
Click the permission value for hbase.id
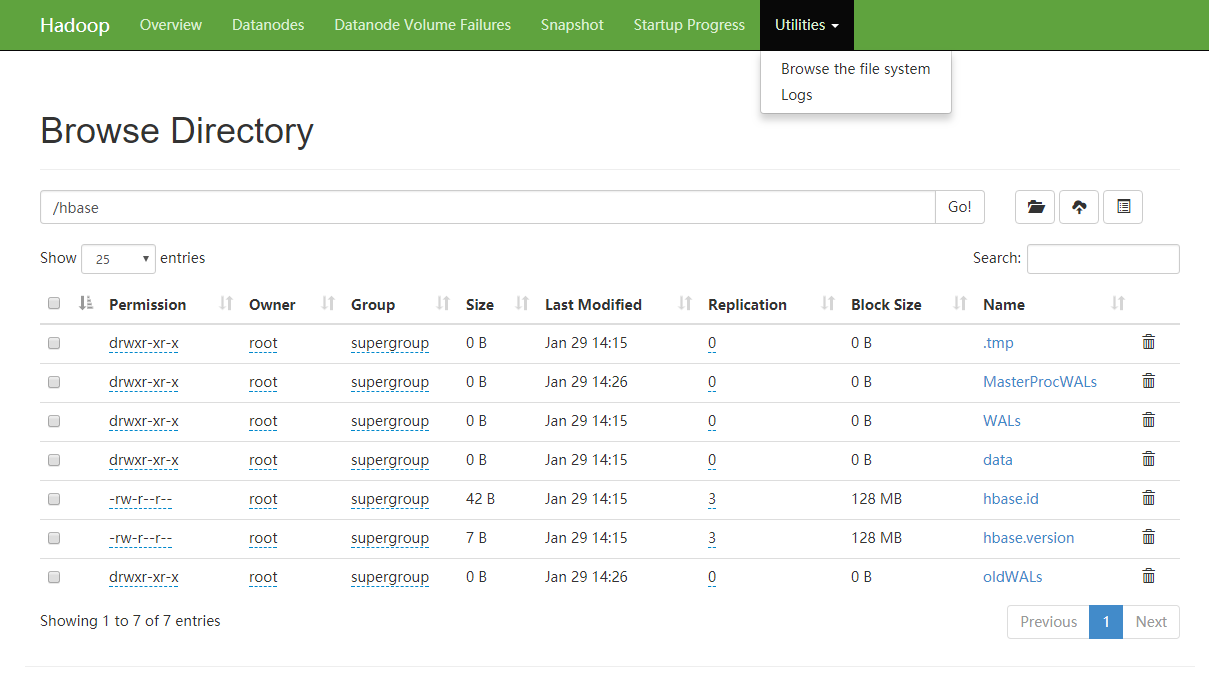pos(140,499)
